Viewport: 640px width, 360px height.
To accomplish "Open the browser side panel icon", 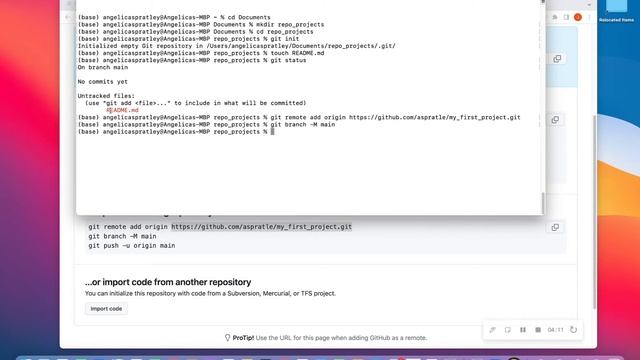I will (x=566, y=17).
